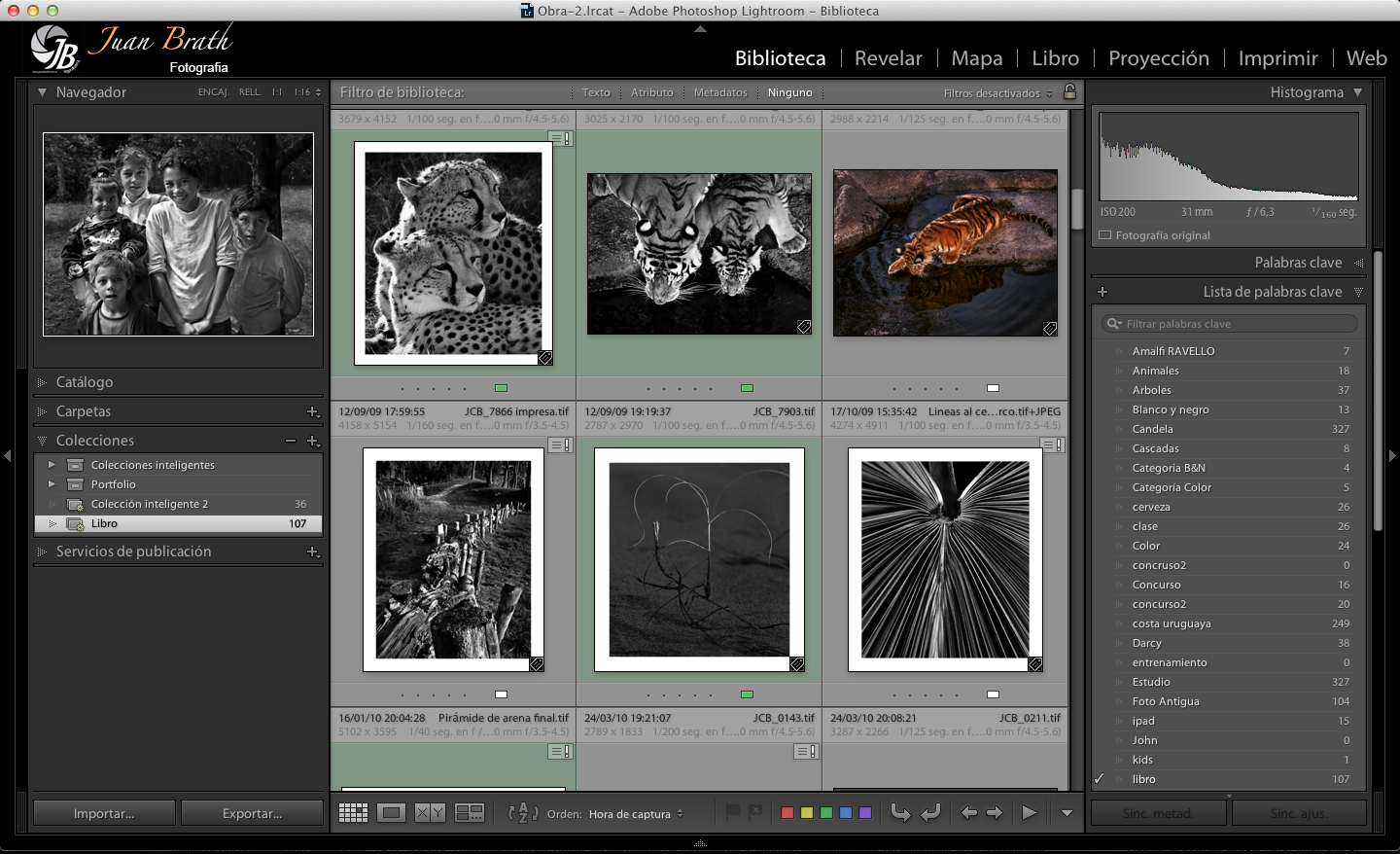Expand Carpetas panel
The image size is (1400, 854).
coord(42,411)
